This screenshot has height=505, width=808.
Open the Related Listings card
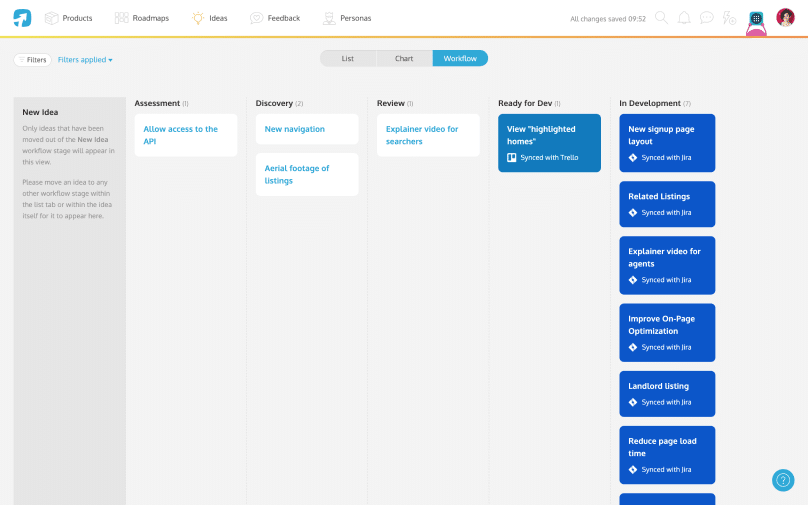click(667, 204)
